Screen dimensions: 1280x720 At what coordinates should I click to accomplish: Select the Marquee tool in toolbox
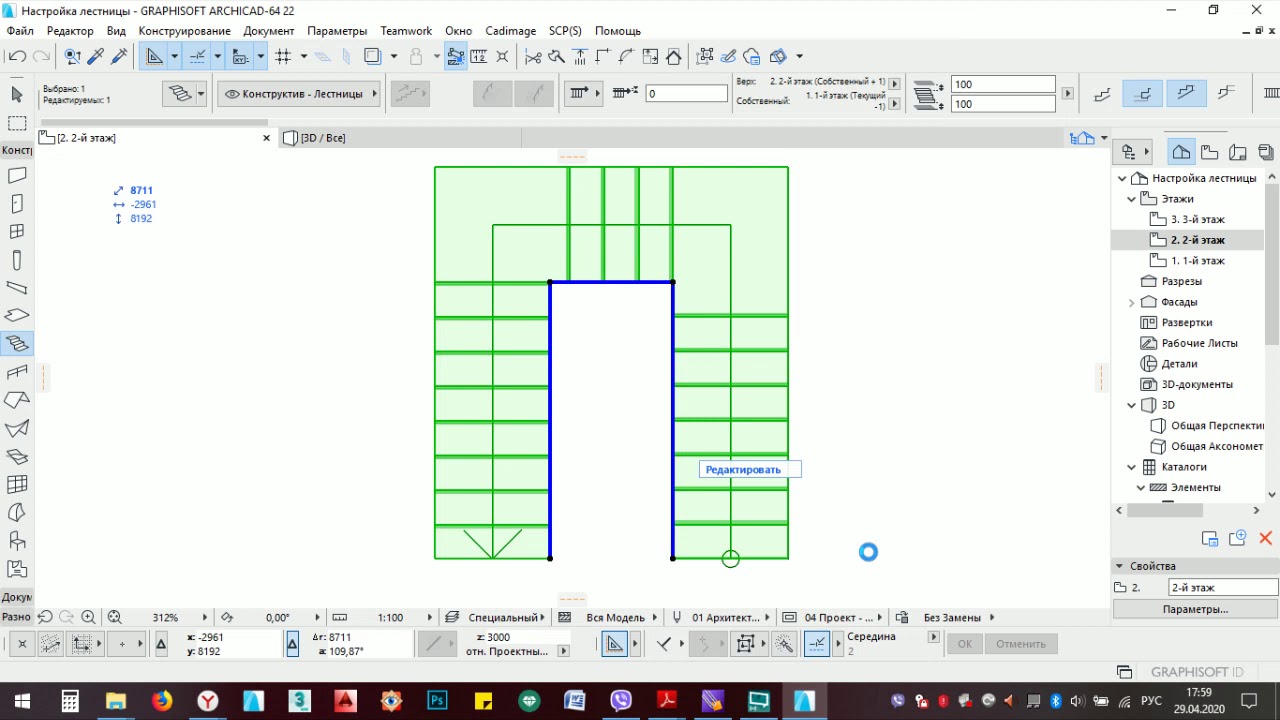tap(17, 124)
